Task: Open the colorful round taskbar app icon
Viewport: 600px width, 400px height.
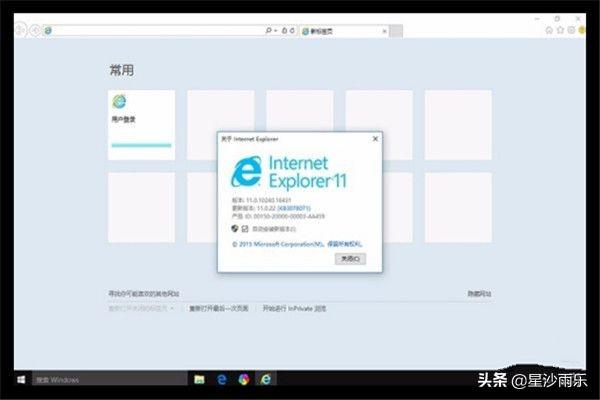Action: (x=244, y=379)
